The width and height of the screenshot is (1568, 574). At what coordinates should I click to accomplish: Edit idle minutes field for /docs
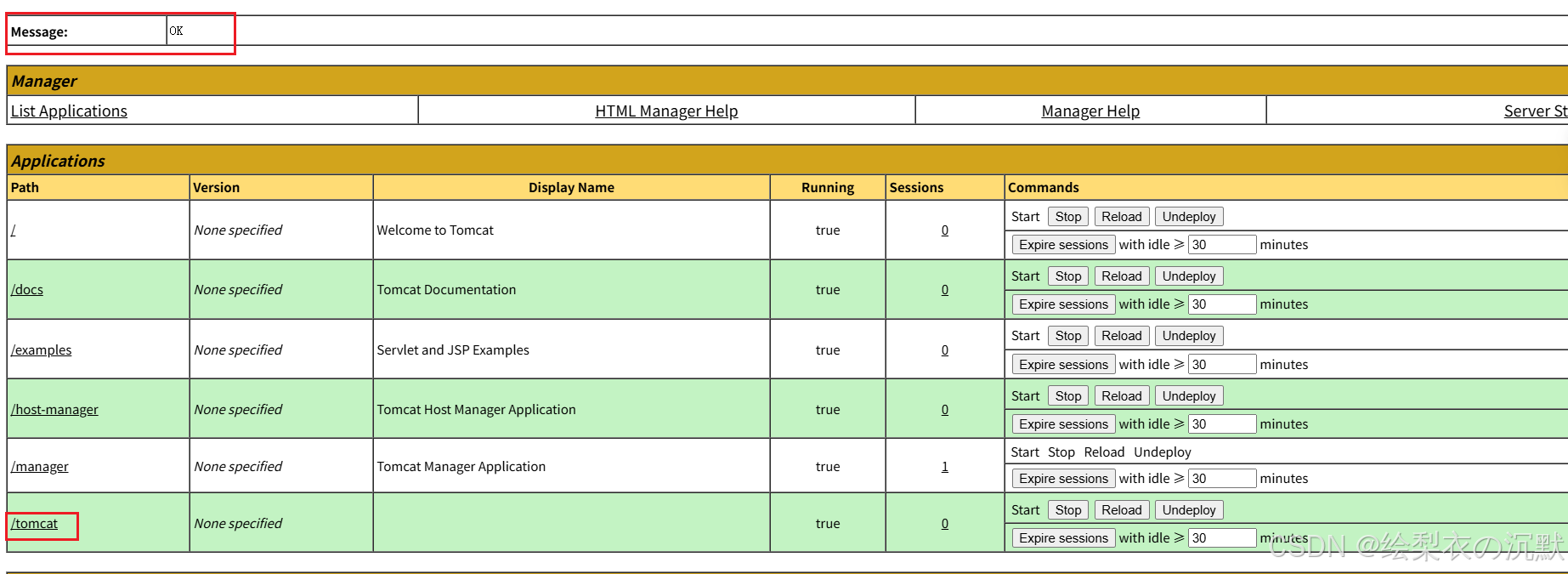click(1222, 304)
